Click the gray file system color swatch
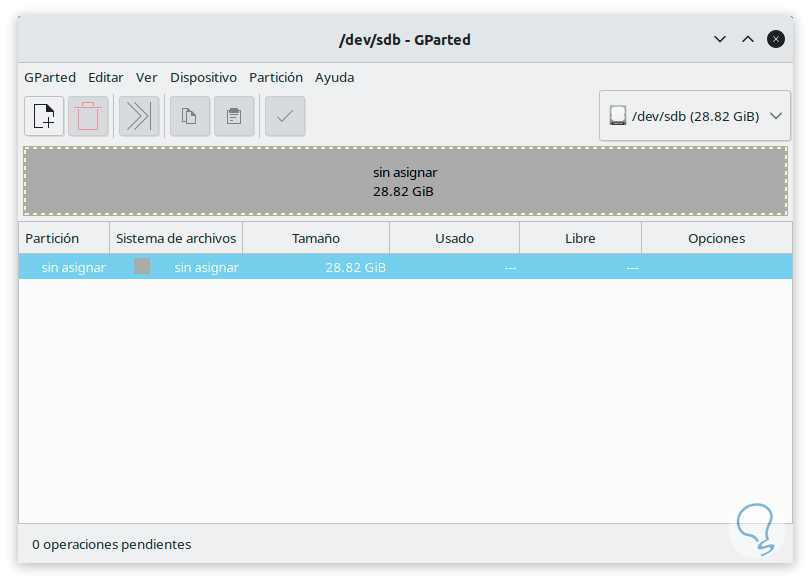The image size is (811, 583). [x=142, y=266]
